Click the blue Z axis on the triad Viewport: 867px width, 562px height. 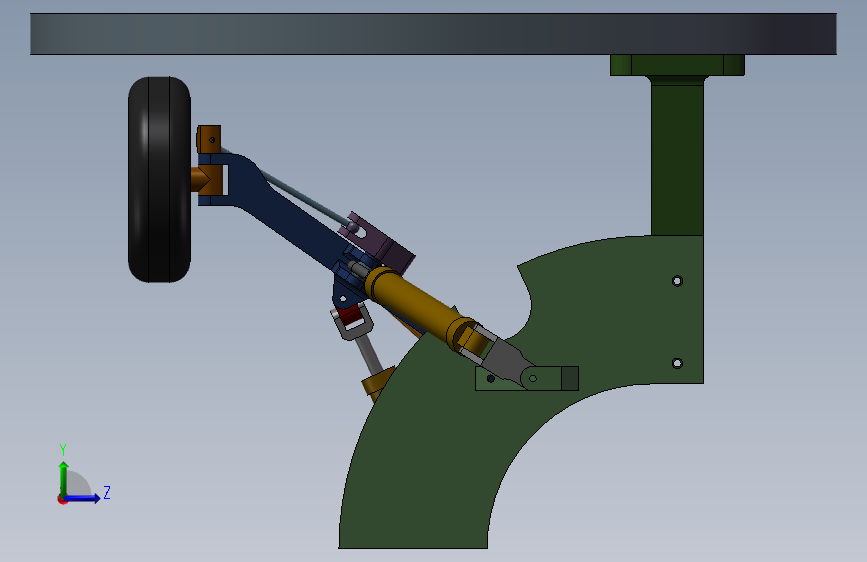(83, 498)
